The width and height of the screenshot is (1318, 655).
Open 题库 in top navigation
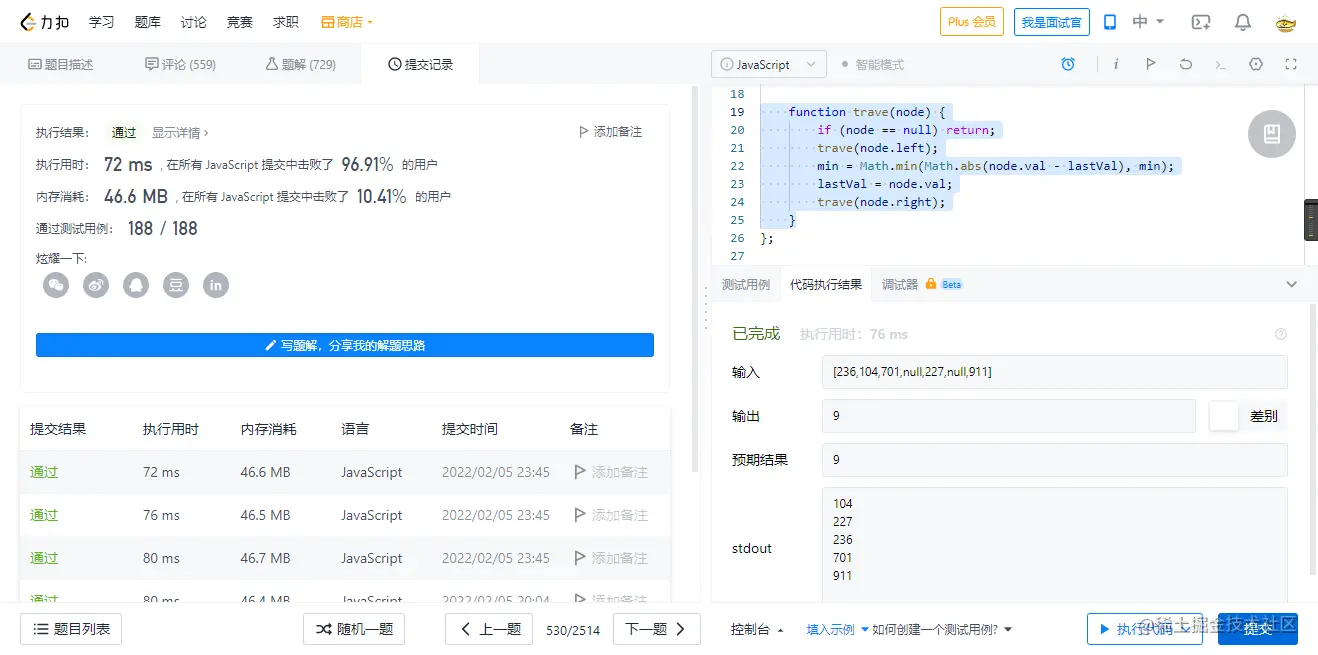[147, 21]
